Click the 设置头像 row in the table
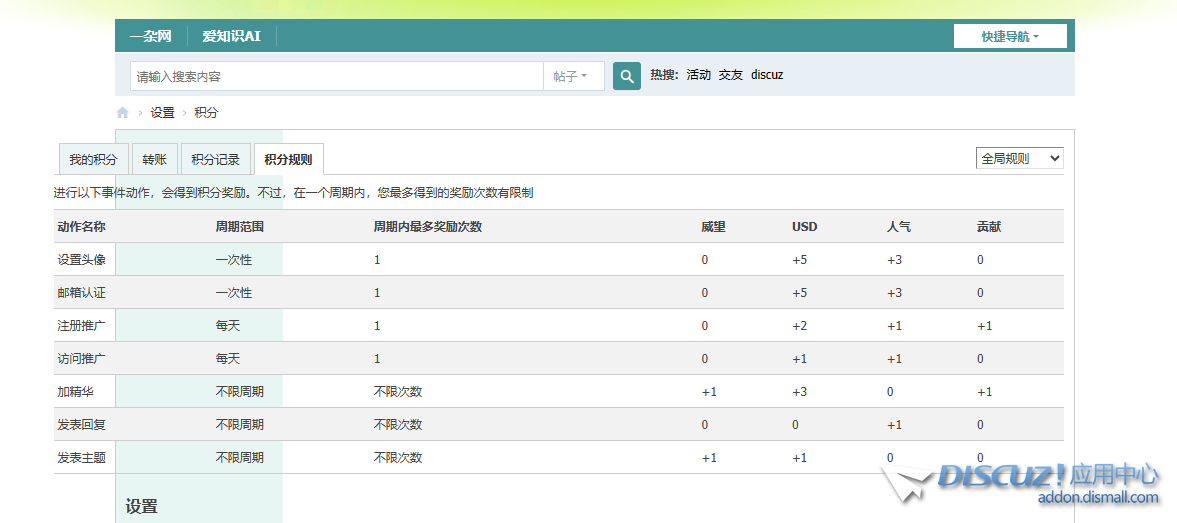The height and width of the screenshot is (523, 1177). pyautogui.click(x=82, y=260)
